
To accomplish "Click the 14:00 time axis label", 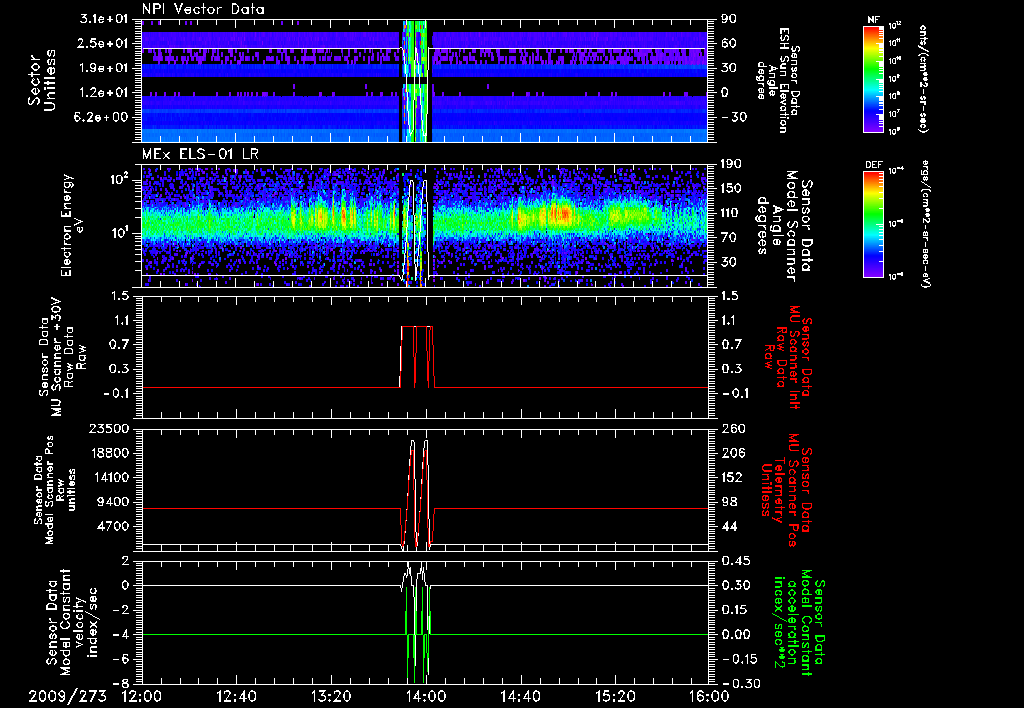I will click(426, 696).
